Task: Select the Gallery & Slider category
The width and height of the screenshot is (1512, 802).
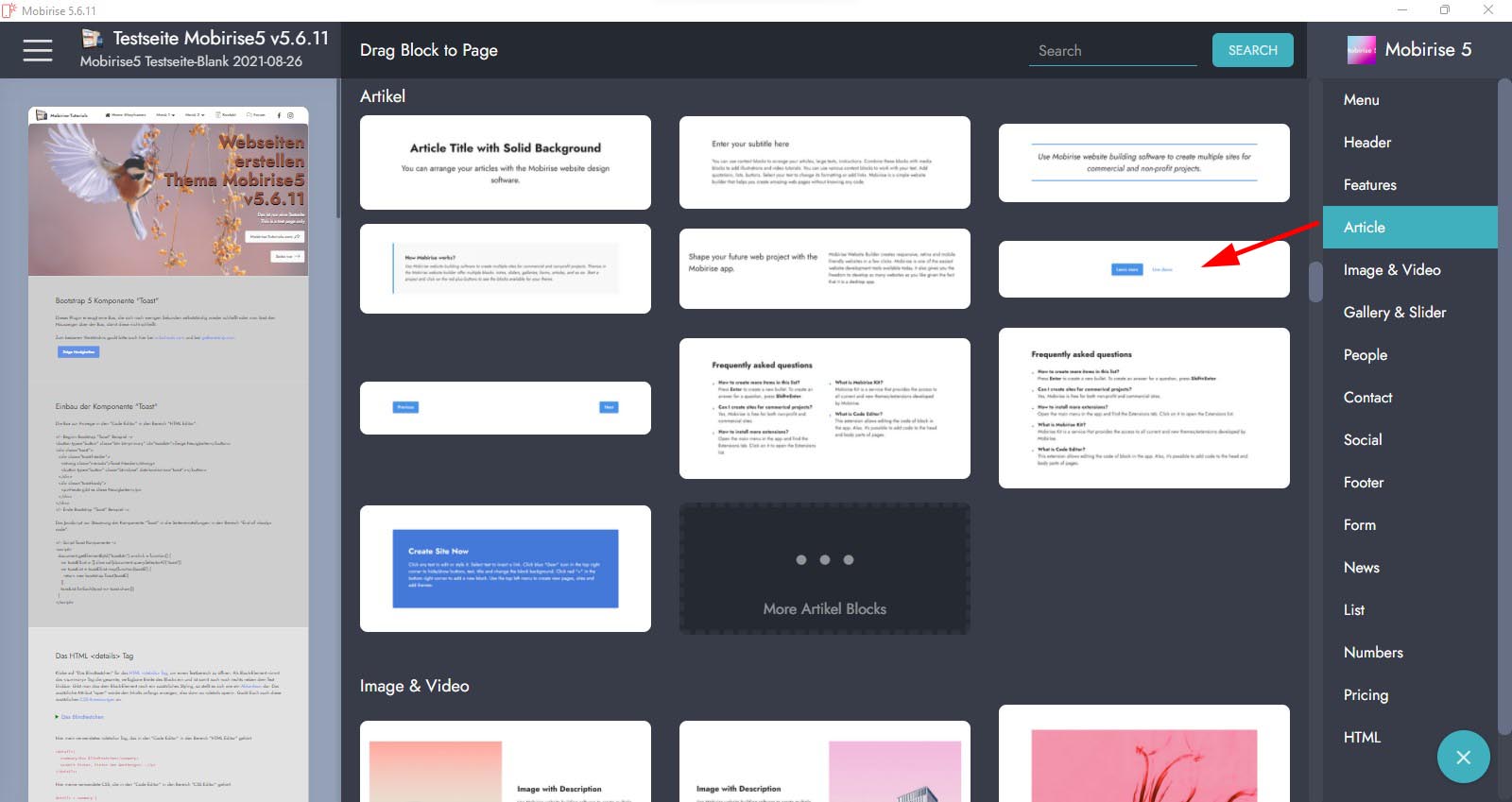Action: (x=1410, y=312)
